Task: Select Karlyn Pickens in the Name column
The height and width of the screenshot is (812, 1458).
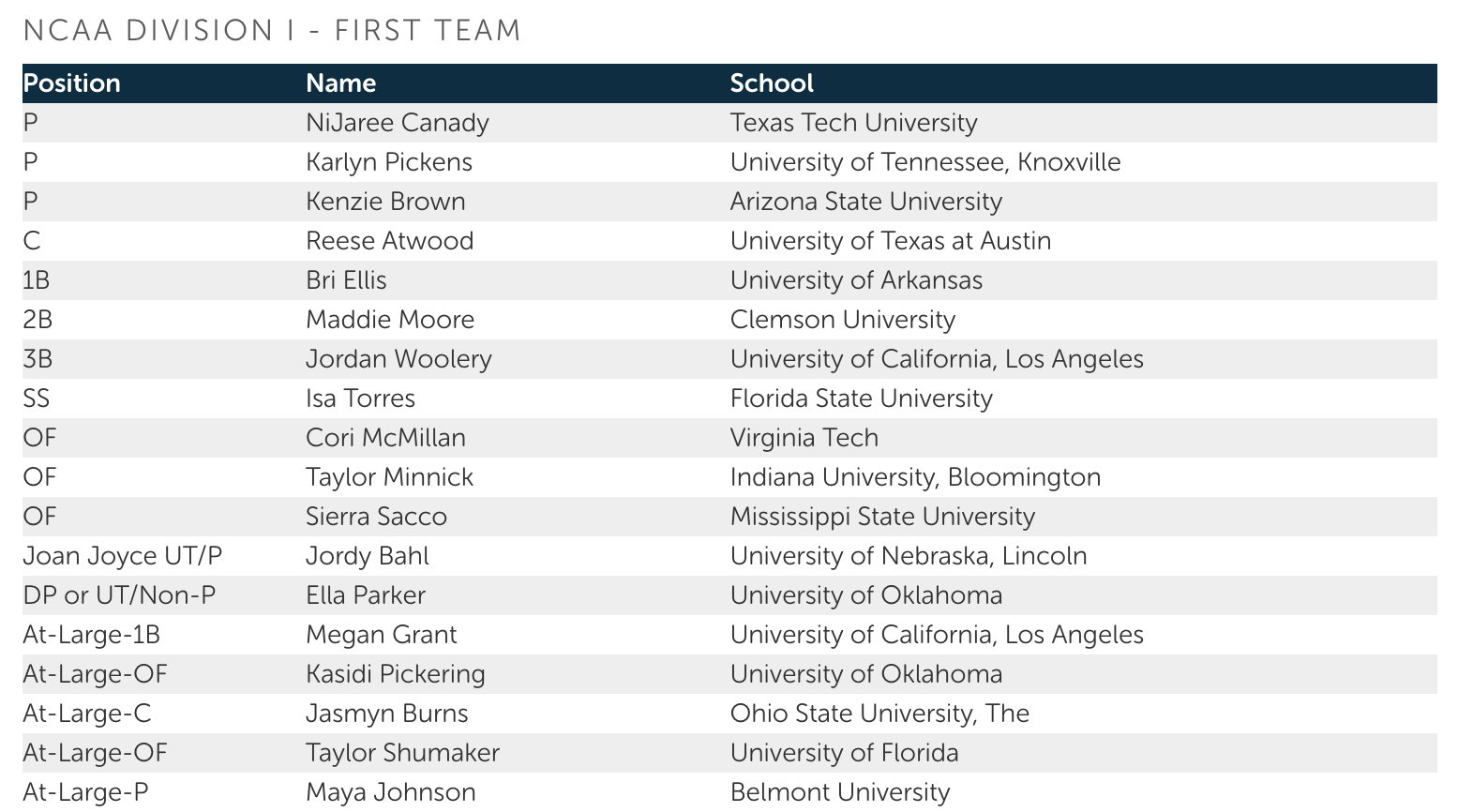Action: (389, 162)
